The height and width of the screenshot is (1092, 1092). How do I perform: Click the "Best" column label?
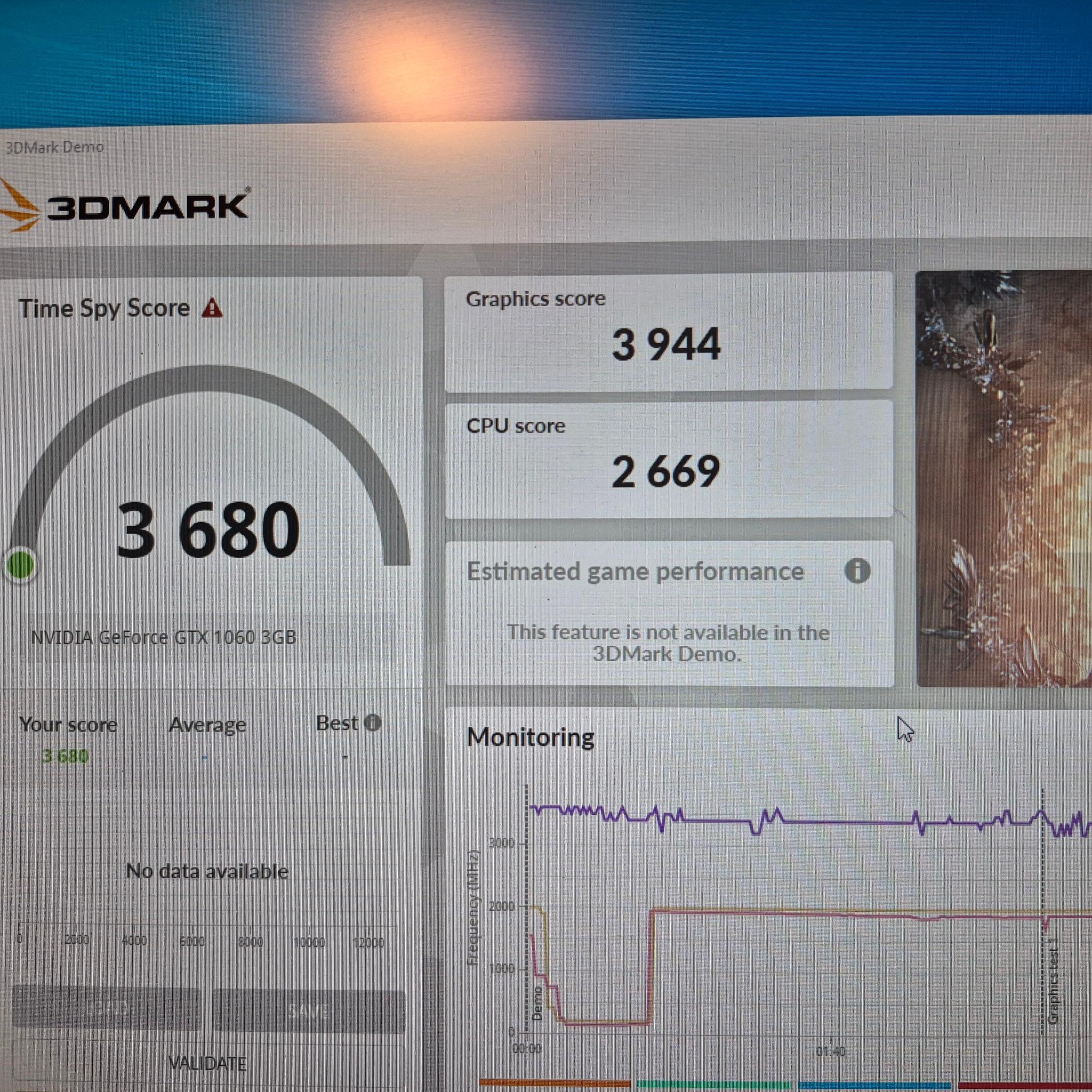point(337,723)
